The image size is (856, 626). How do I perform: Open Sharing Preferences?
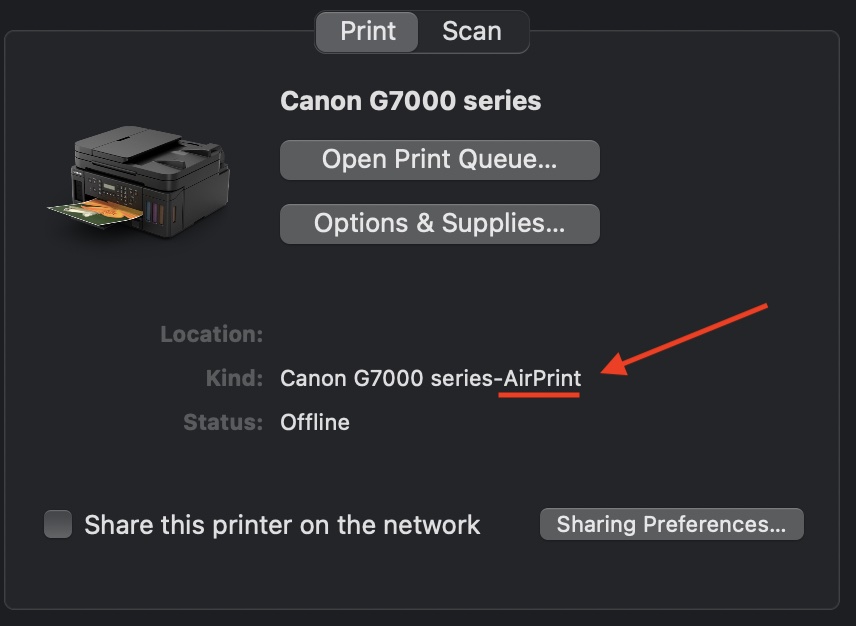[x=671, y=524]
